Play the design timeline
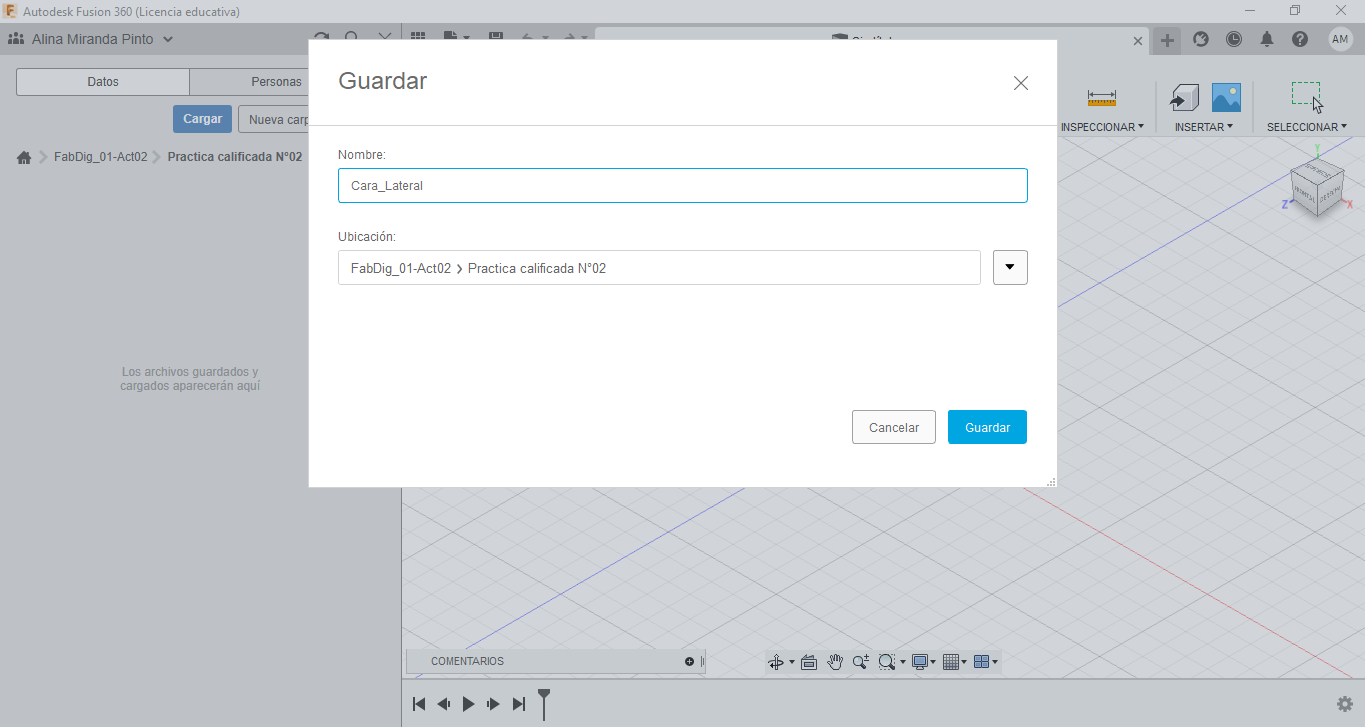 [x=469, y=704]
